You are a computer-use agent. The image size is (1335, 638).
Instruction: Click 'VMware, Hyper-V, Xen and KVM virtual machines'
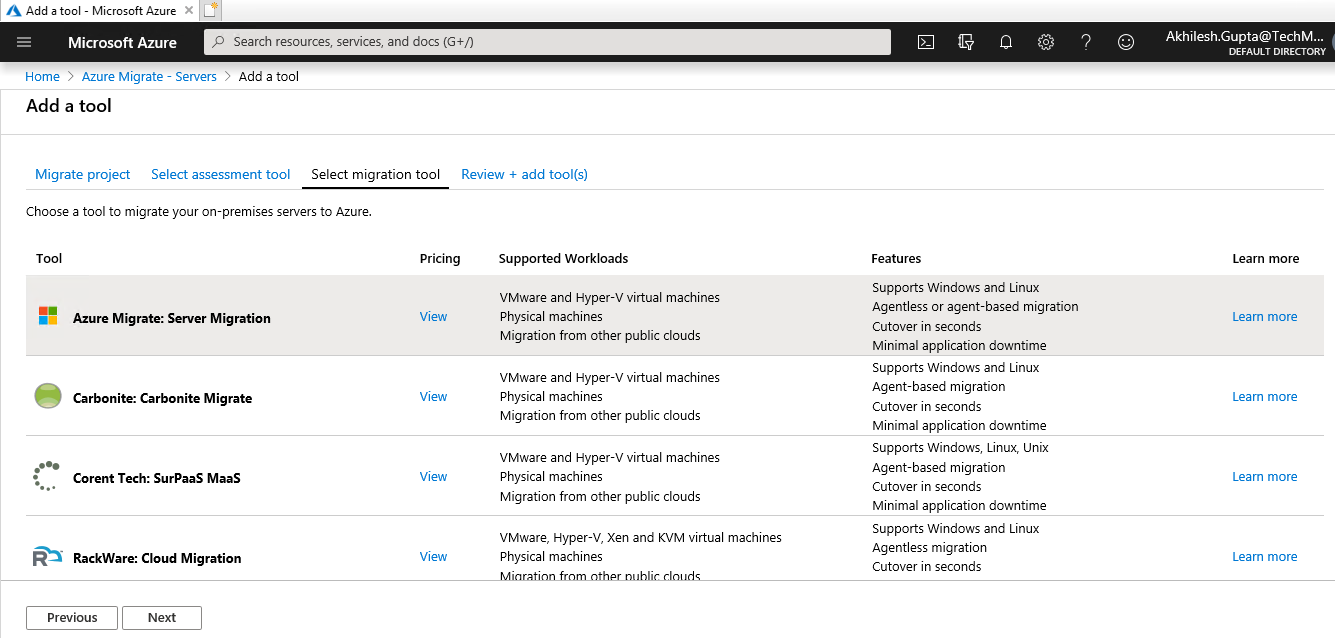[641, 537]
